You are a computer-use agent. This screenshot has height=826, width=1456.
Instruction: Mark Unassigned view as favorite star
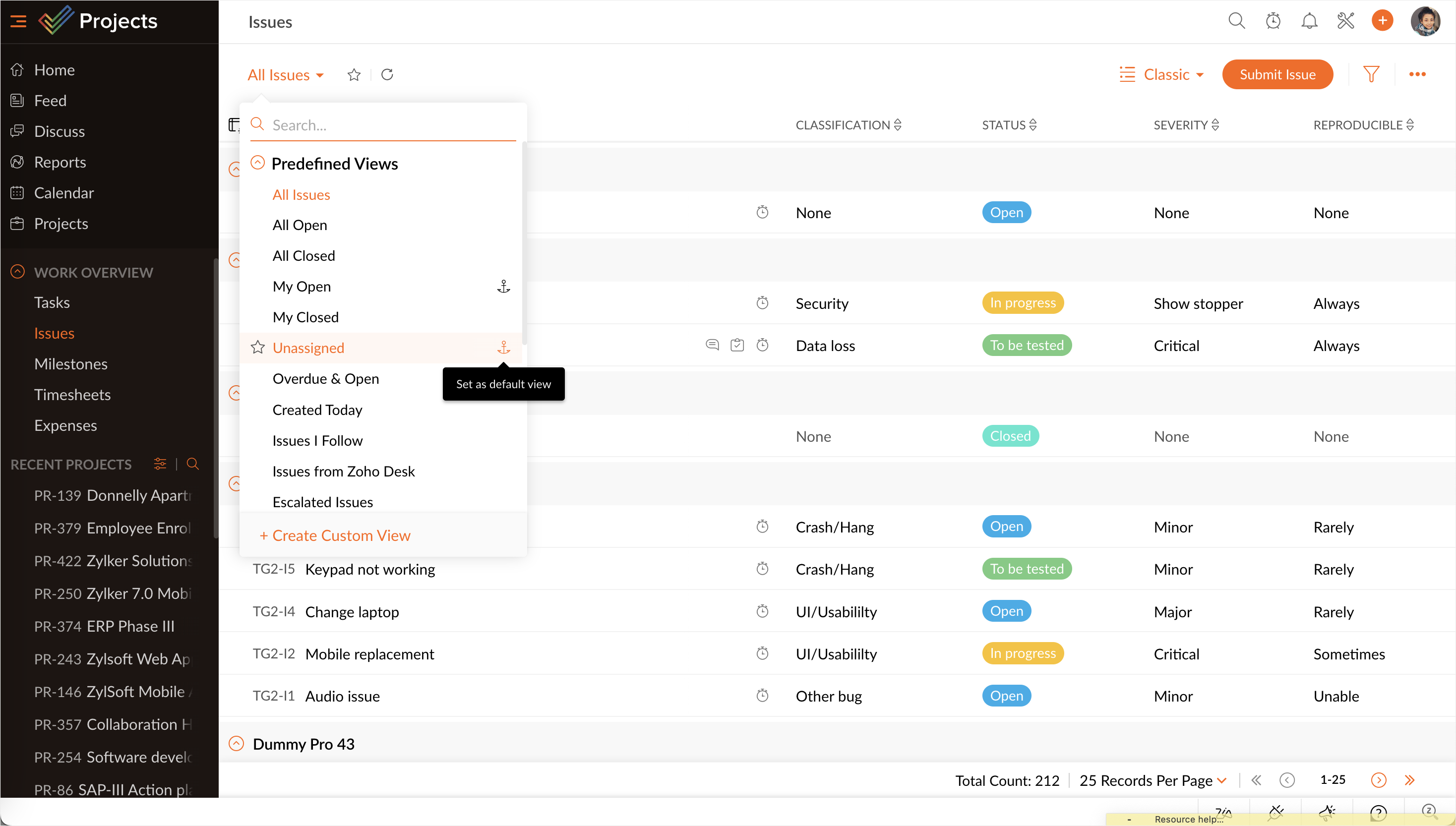point(257,347)
